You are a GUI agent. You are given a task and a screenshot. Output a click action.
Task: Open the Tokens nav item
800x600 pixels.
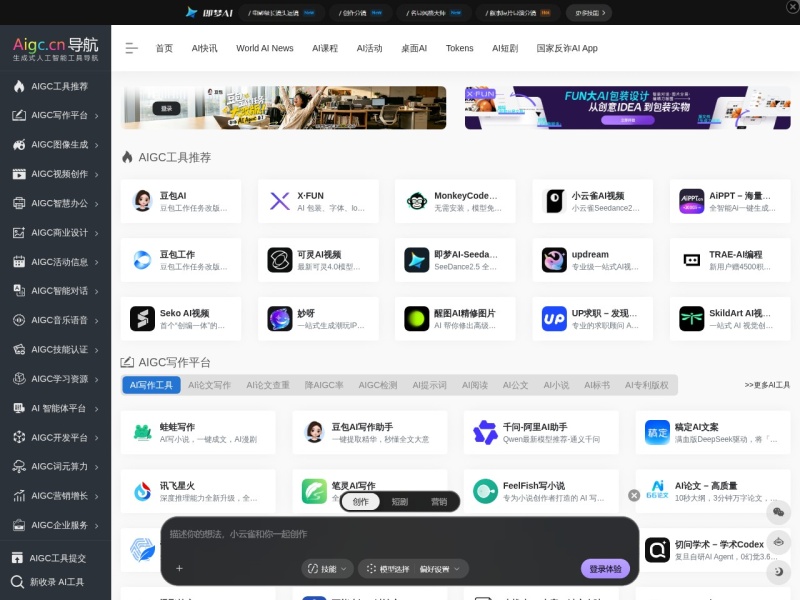tap(459, 48)
